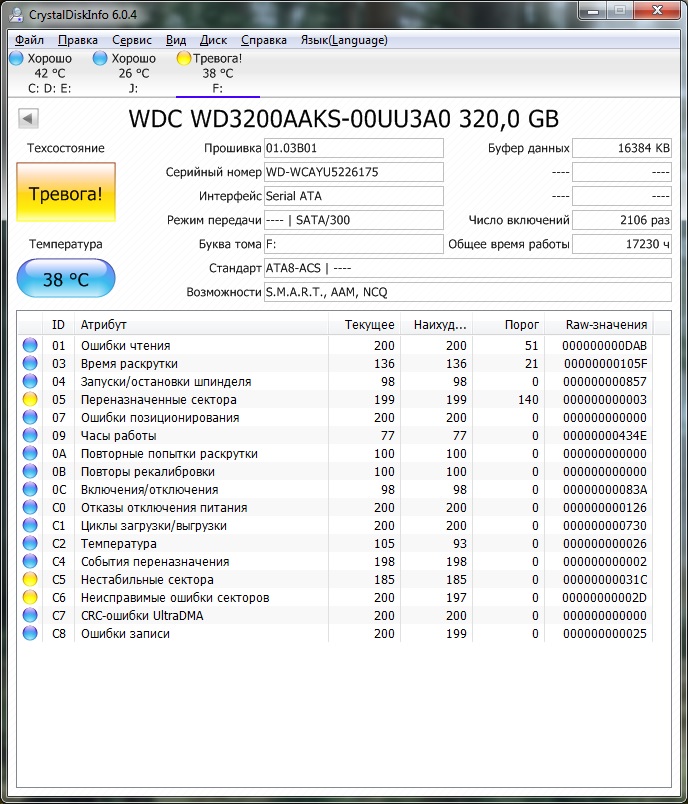Viewport: 688px width, 804px height.
Task: Open the Язык(Language) menu
Action: coord(344,40)
